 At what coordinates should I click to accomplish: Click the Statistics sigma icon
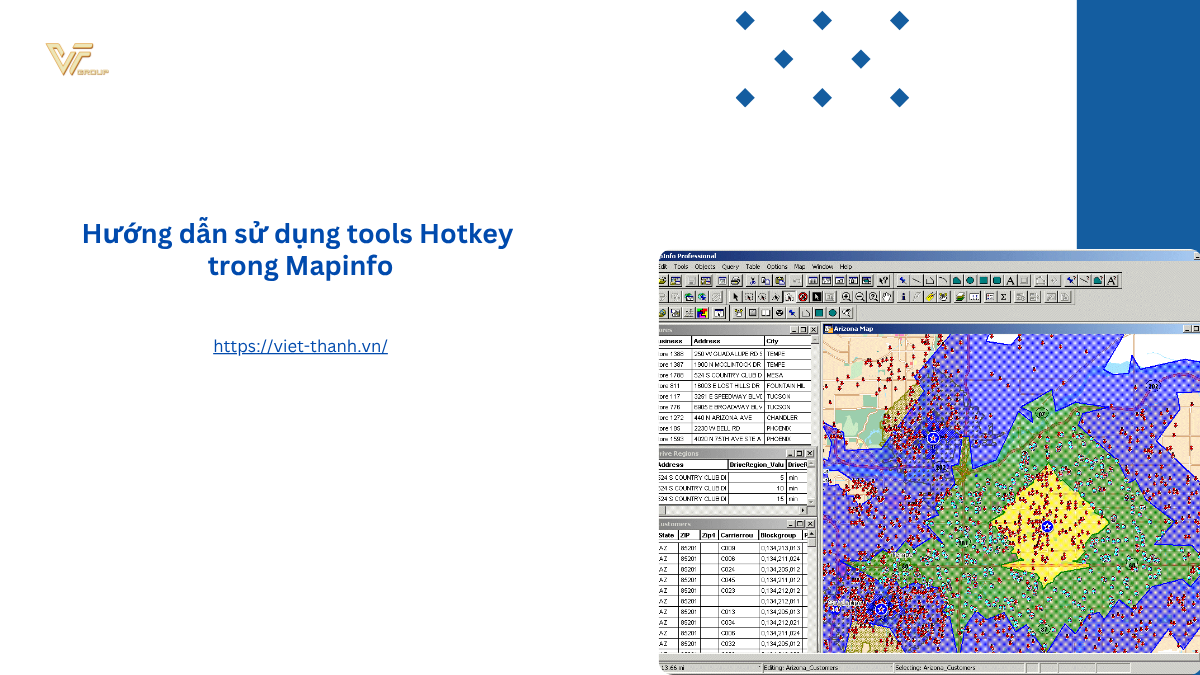(x=1003, y=297)
